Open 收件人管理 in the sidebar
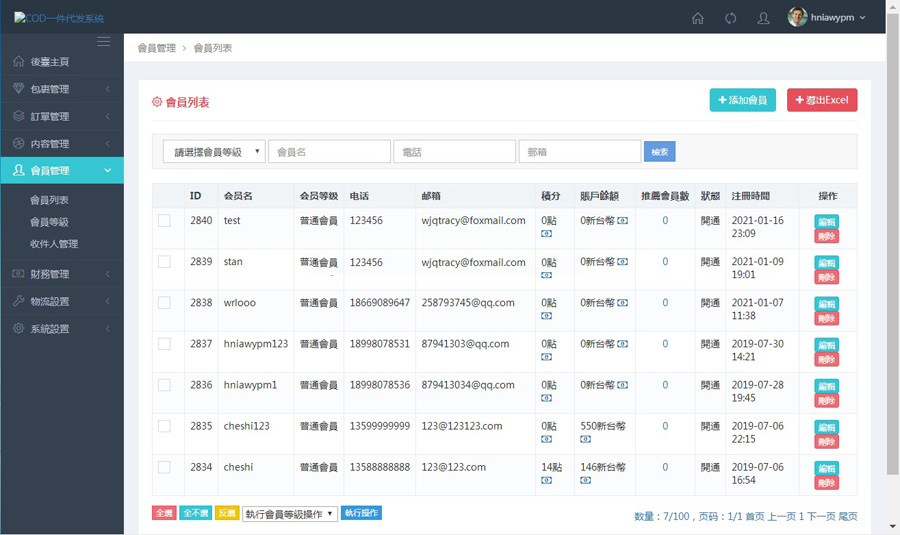 tap(54, 244)
